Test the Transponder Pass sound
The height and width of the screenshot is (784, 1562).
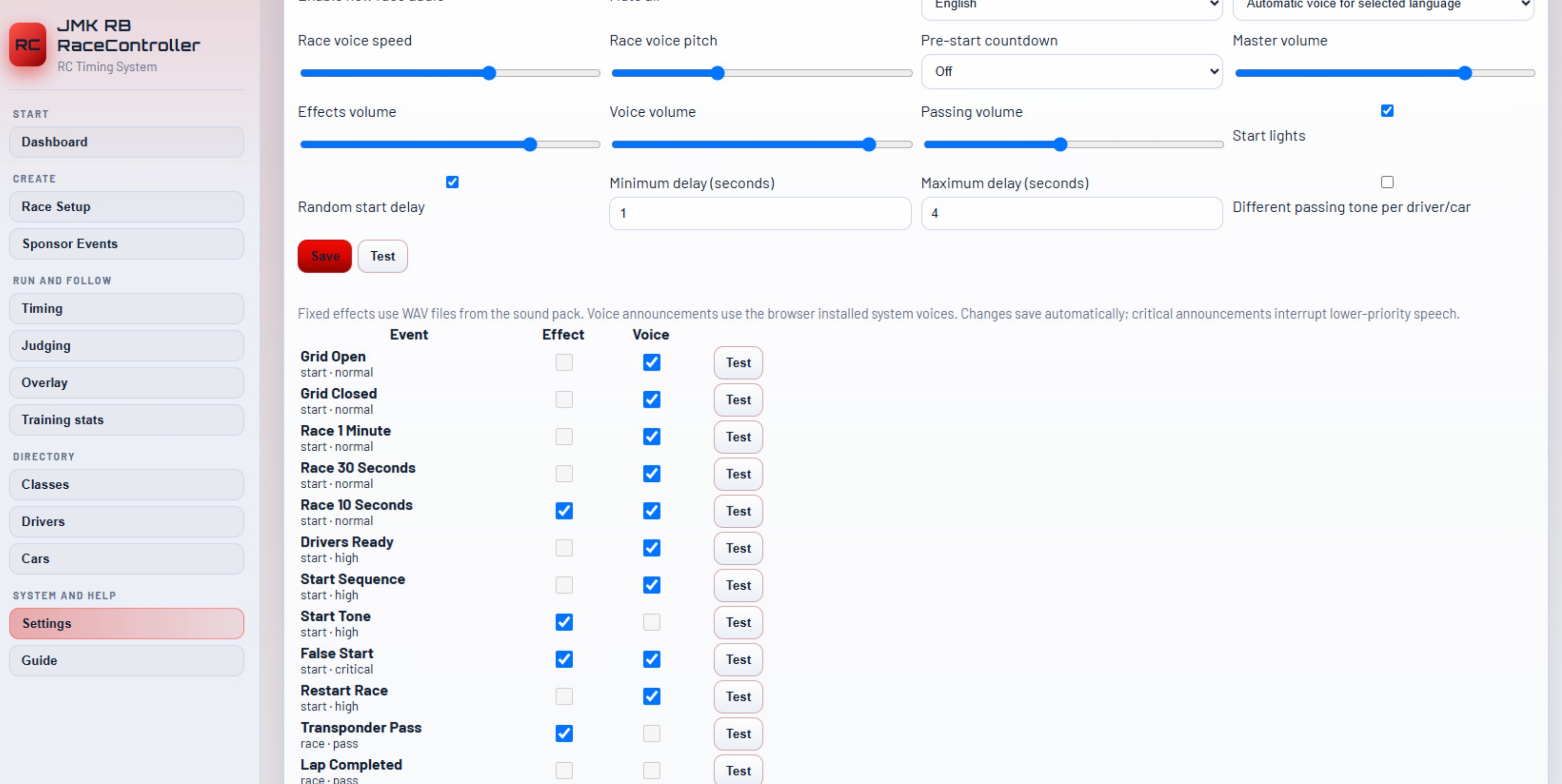738,734
